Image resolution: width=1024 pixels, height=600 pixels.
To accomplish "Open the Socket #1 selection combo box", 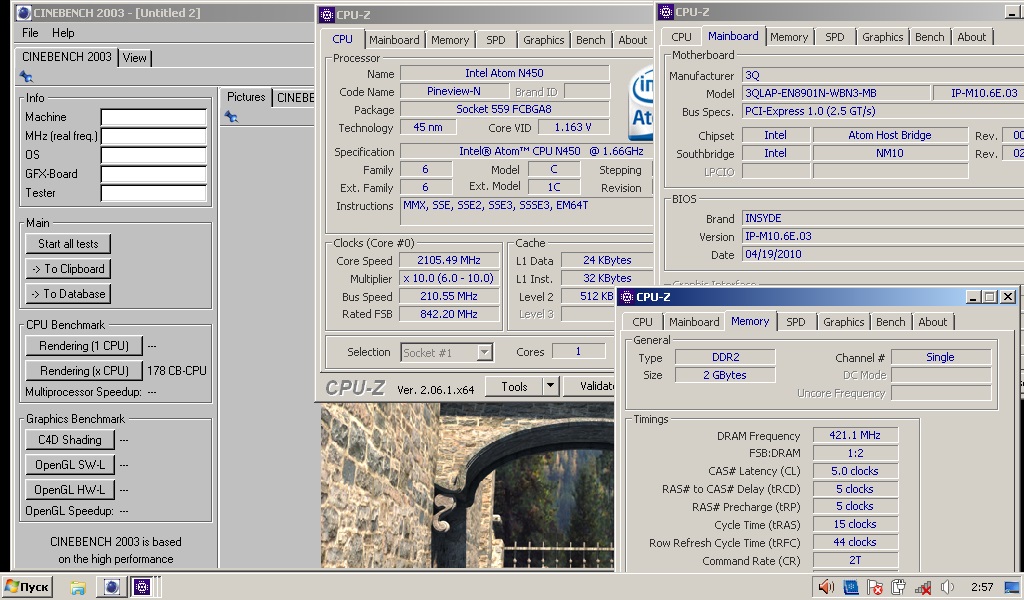I will pyautogui.click(x=447, y=353).
